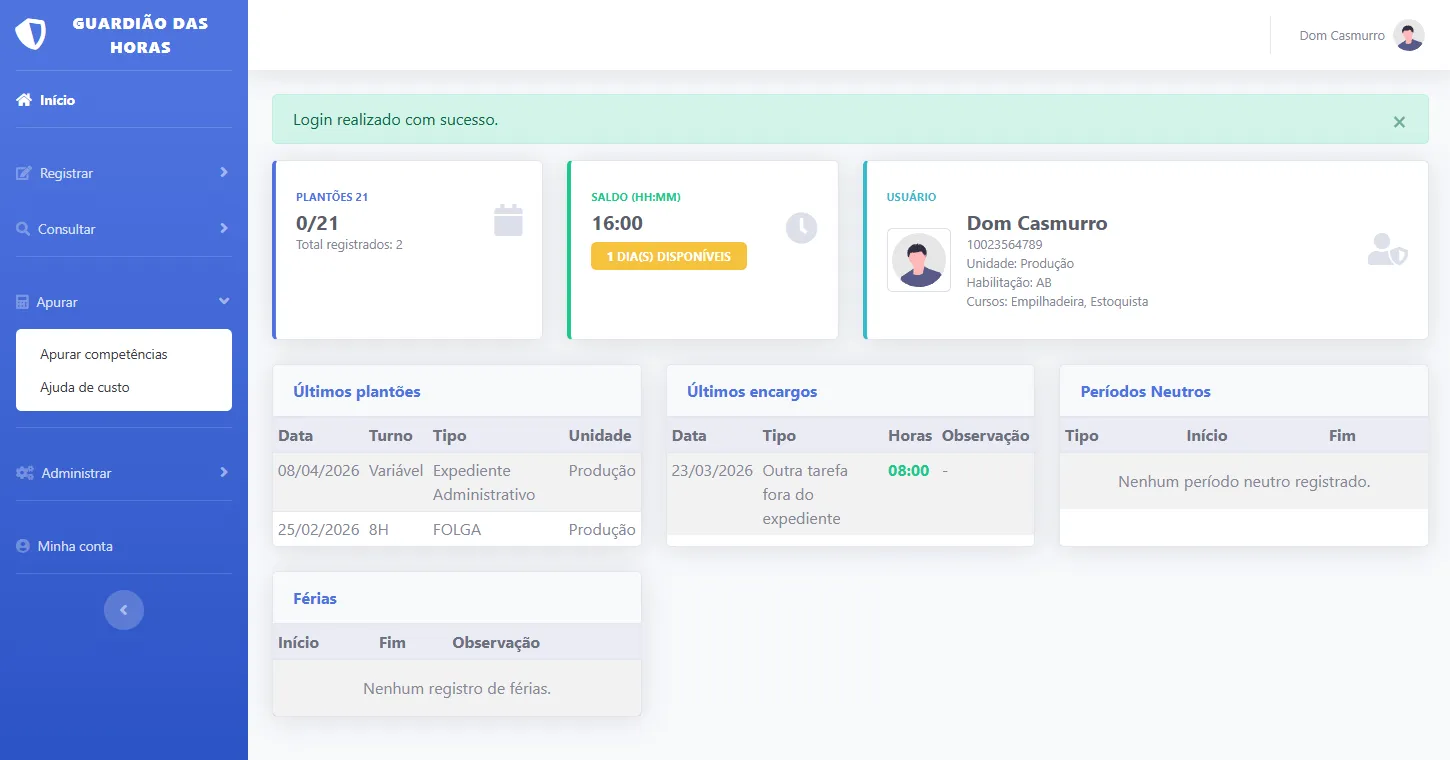Expand the Administrar menu chevron

tap(223, 472)
